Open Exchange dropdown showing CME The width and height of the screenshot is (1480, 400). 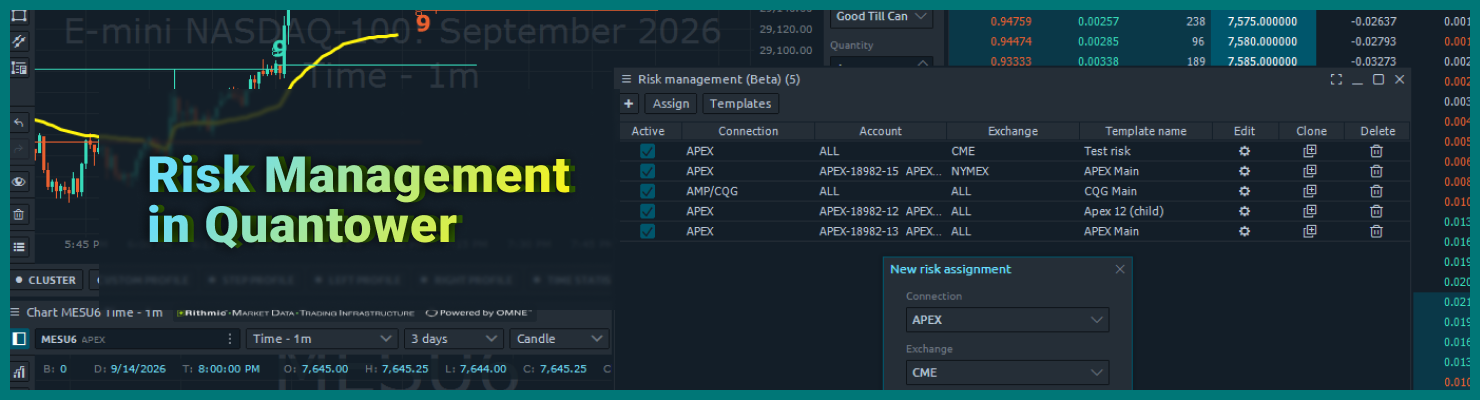(x=1007, y=373)
